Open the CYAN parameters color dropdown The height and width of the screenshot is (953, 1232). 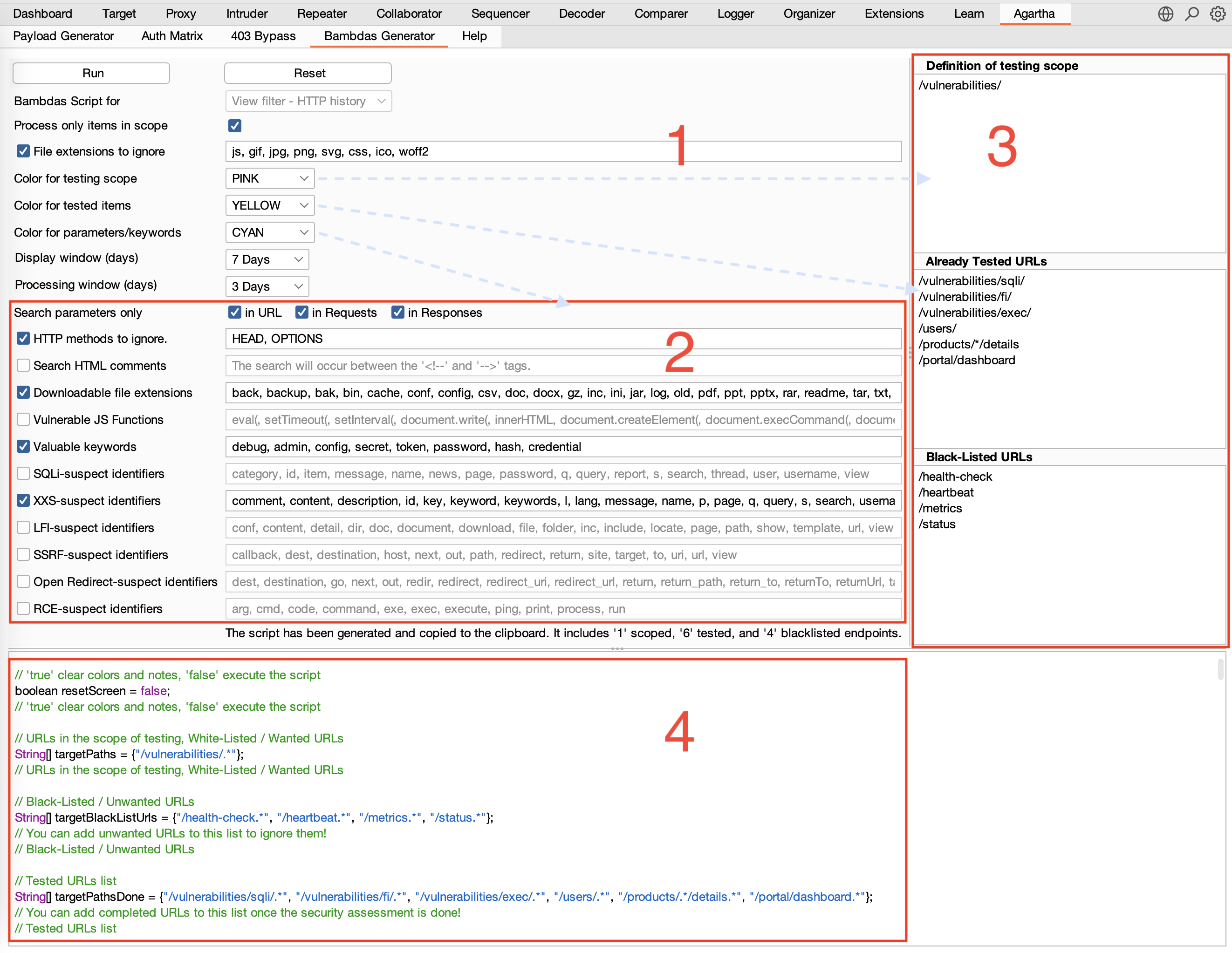click(270, 232)
